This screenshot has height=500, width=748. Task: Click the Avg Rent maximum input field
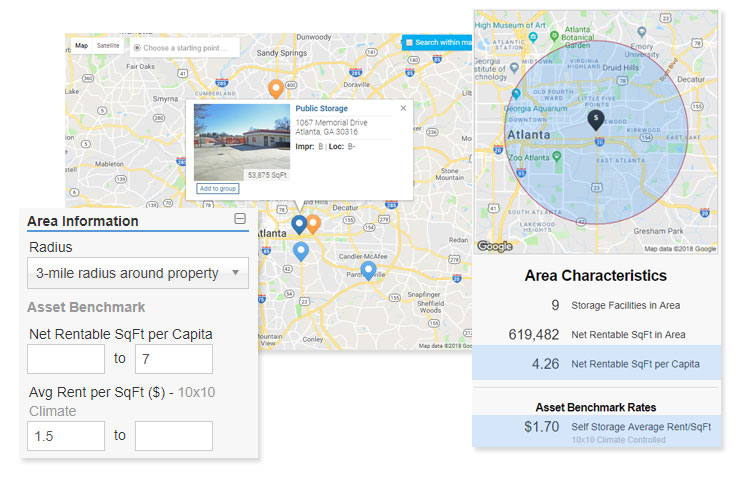174,436
